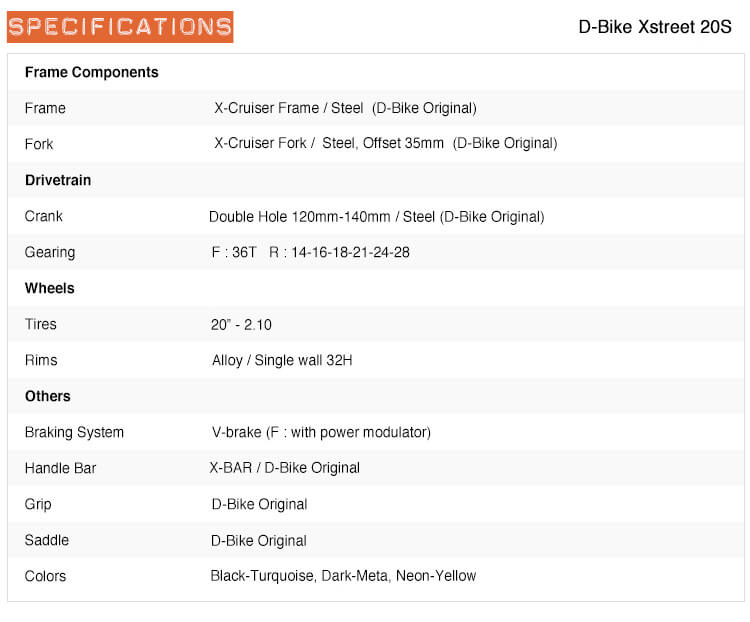Click the X-Cruiser Fork offset 35mm value
The width and height of the screenshot is (750, 622).
(386, 143)
